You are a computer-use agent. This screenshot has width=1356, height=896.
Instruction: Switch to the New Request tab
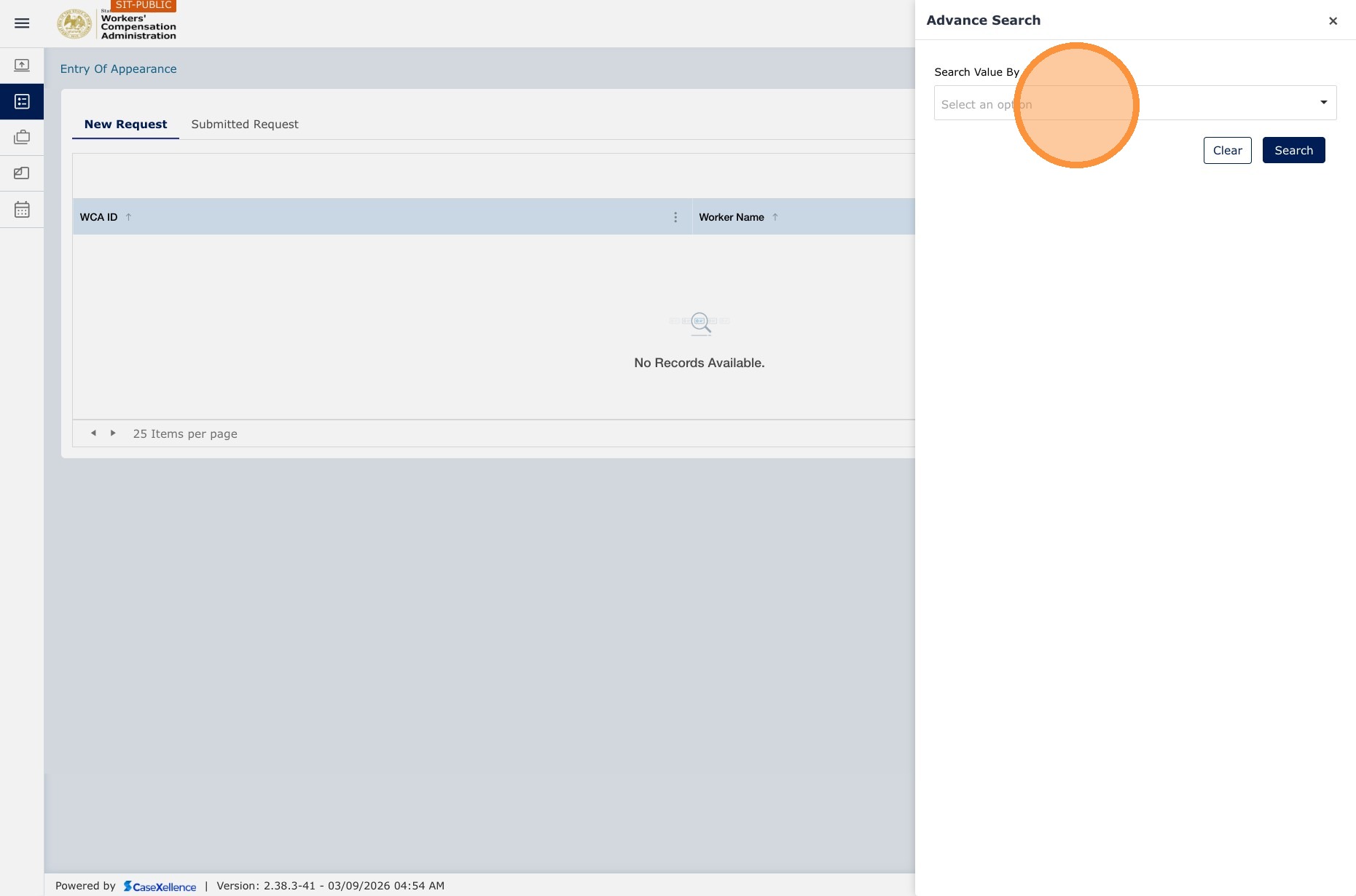(125, 125)
